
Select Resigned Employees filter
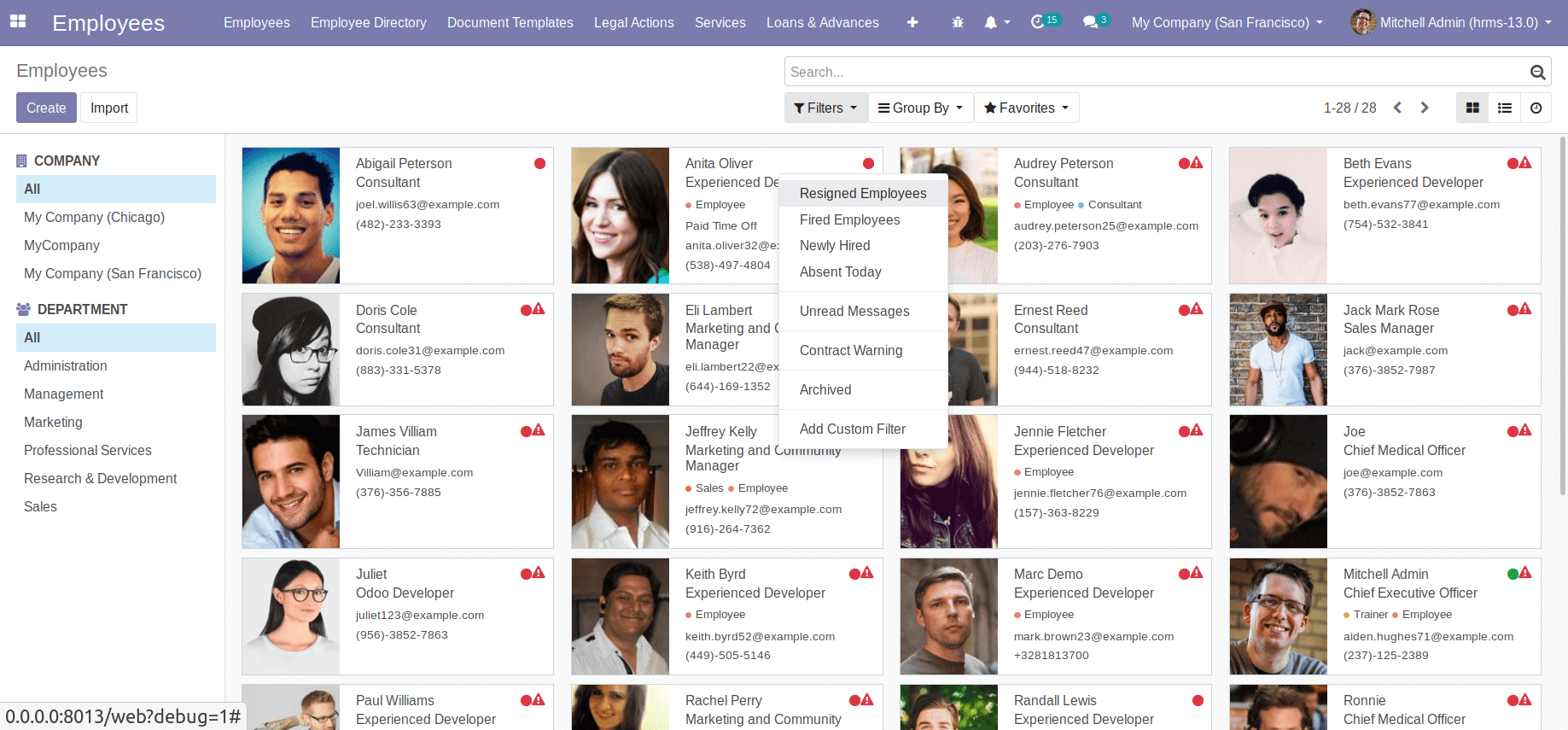coord(863,194)
